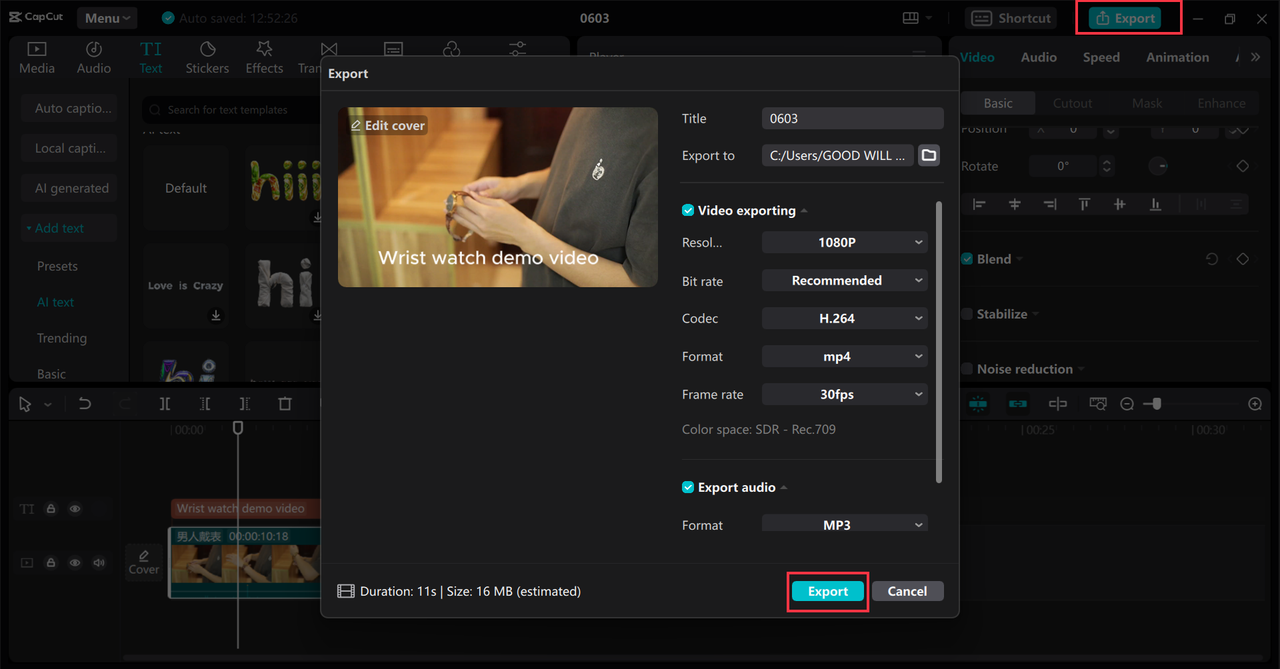Open the Shortcut keyboard panel
1280x669 pixels.
1011,18
